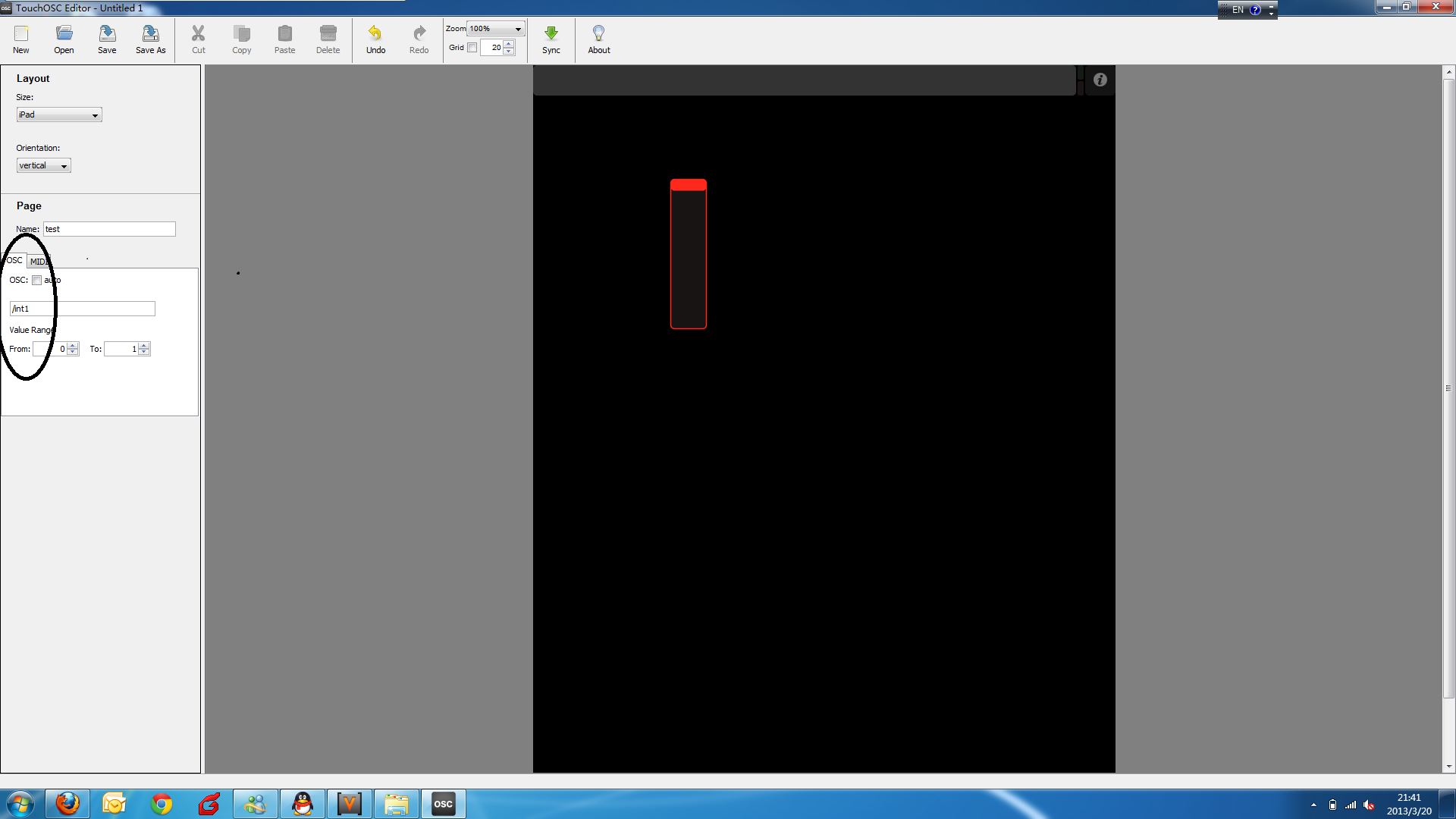The height and width of the screenshot is (819, 1456).
Task: Expand the layout Size dropdown
Action: click(59, 115)
